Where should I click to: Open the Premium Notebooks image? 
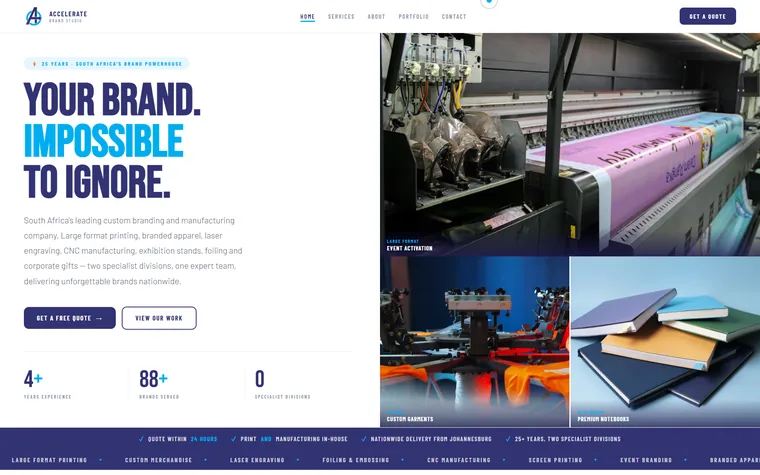pos(665,342)
